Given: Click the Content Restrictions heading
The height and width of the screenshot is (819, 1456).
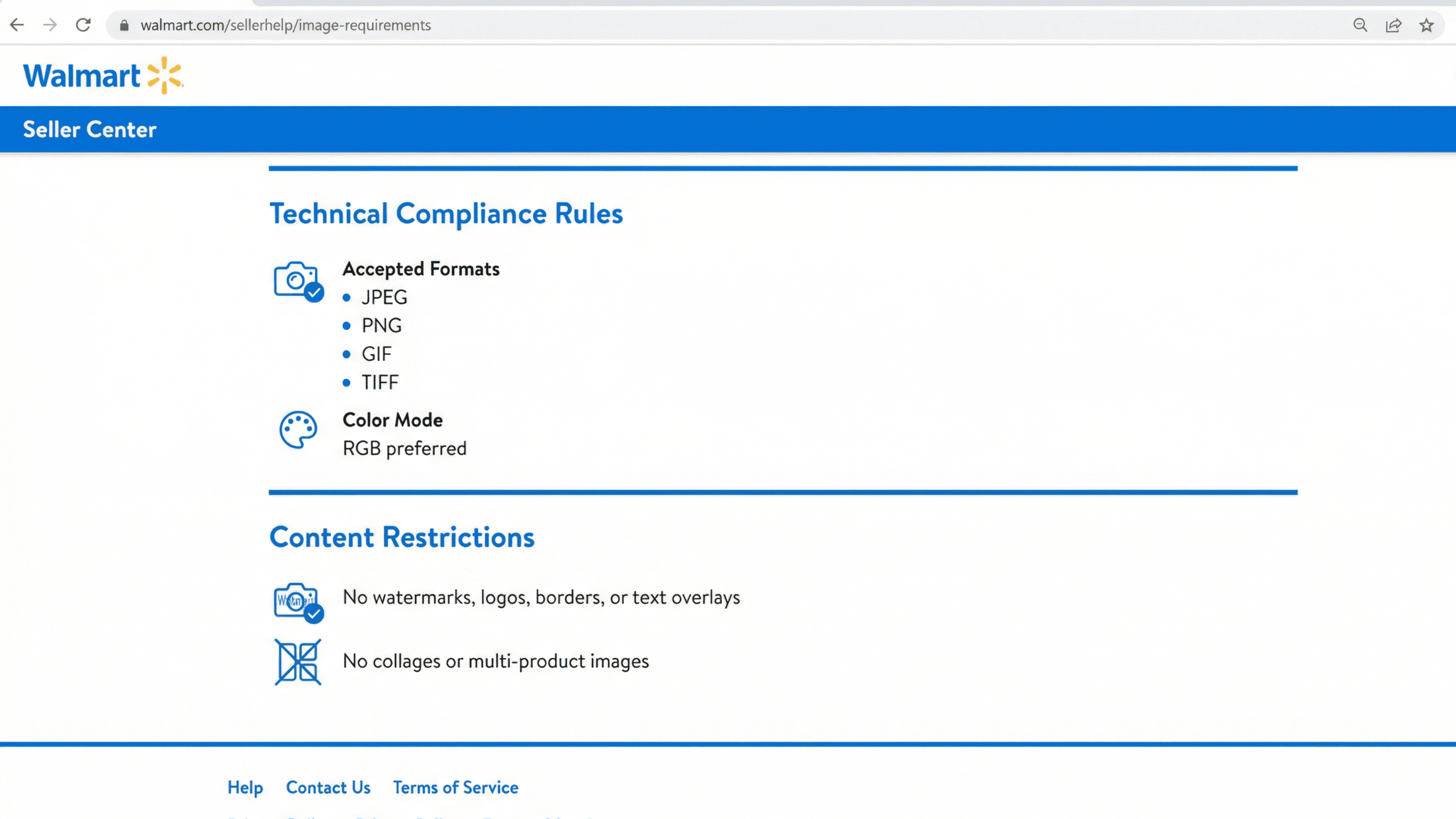Looking at the screenshot, I should click(x=402, y=537).
